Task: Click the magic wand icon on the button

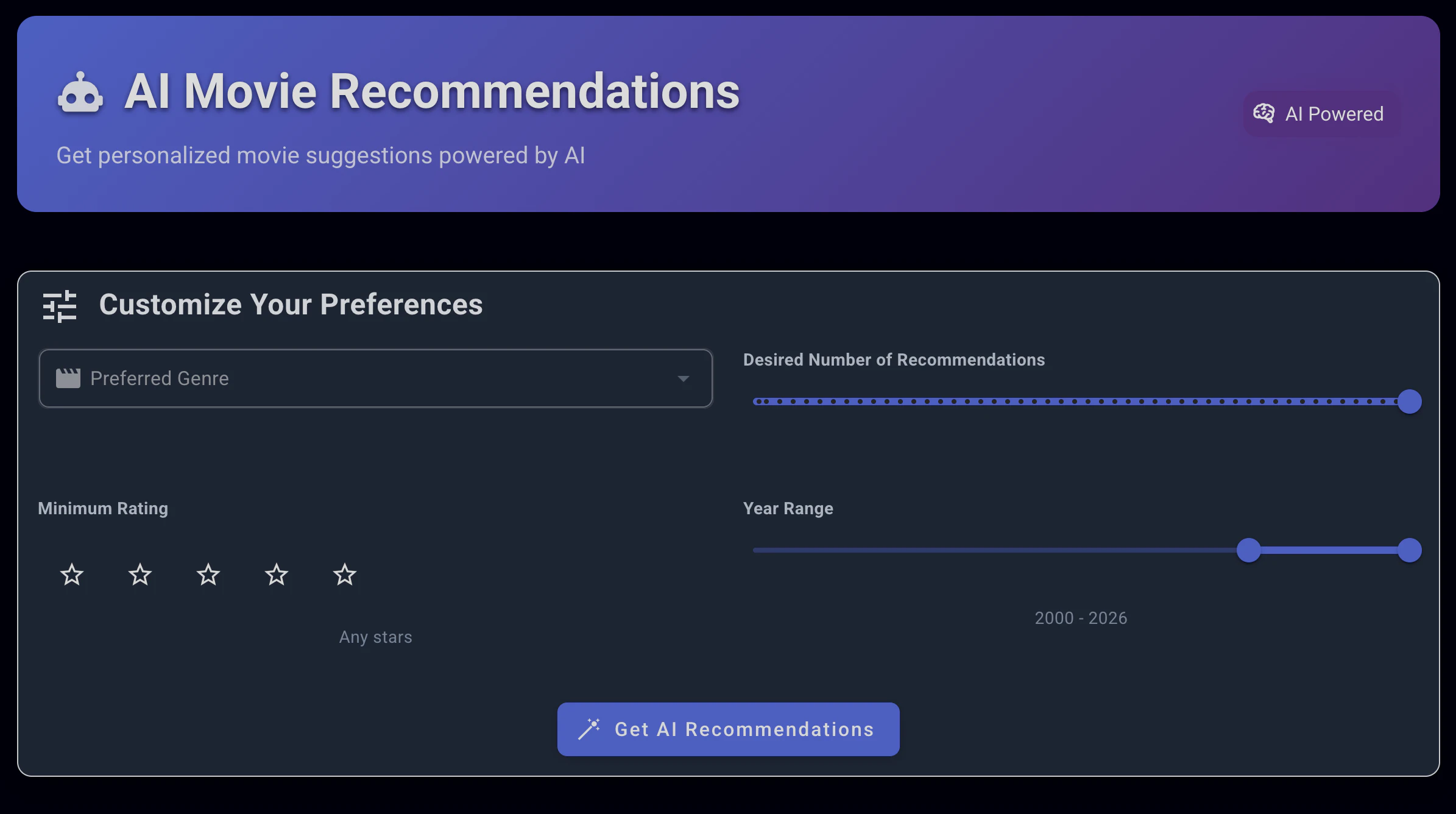Action: coord(589,729)
